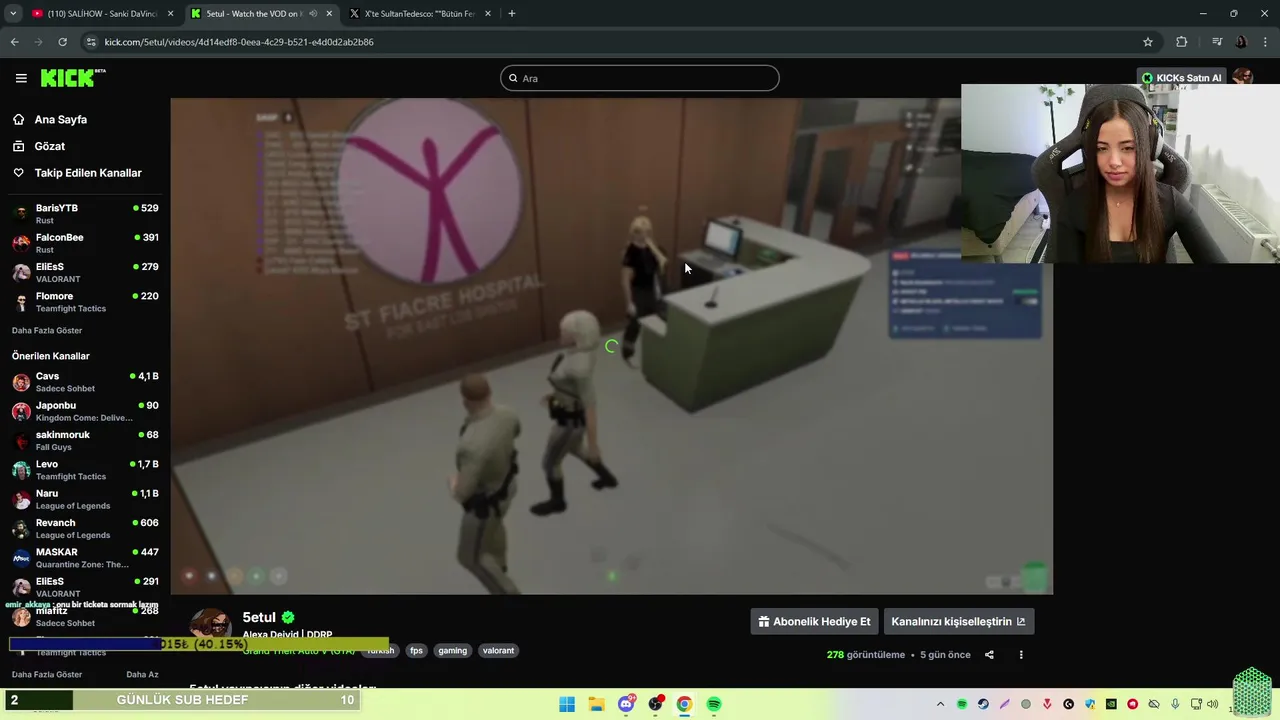Open FalconBee channel in sidebar
Viewport: 1280px width, 720px height.
click(x=84, y=242)
